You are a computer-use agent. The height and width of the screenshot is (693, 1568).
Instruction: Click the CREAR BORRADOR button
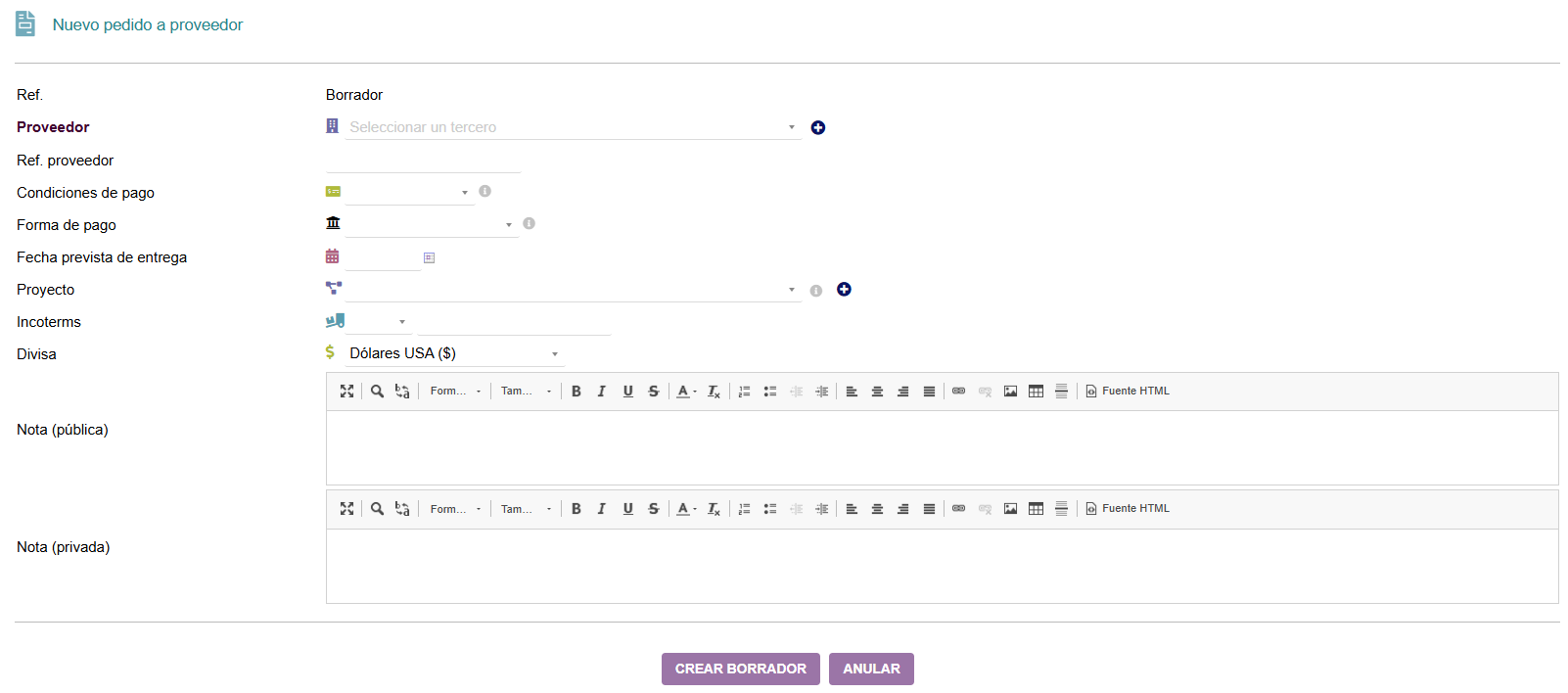pyautogui.click(x=740, y=669)
